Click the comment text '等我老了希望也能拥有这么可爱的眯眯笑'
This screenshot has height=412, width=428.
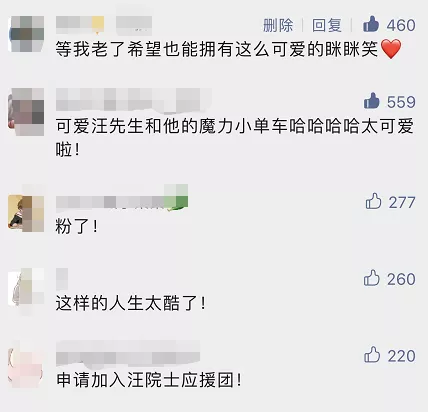[217, 49]
